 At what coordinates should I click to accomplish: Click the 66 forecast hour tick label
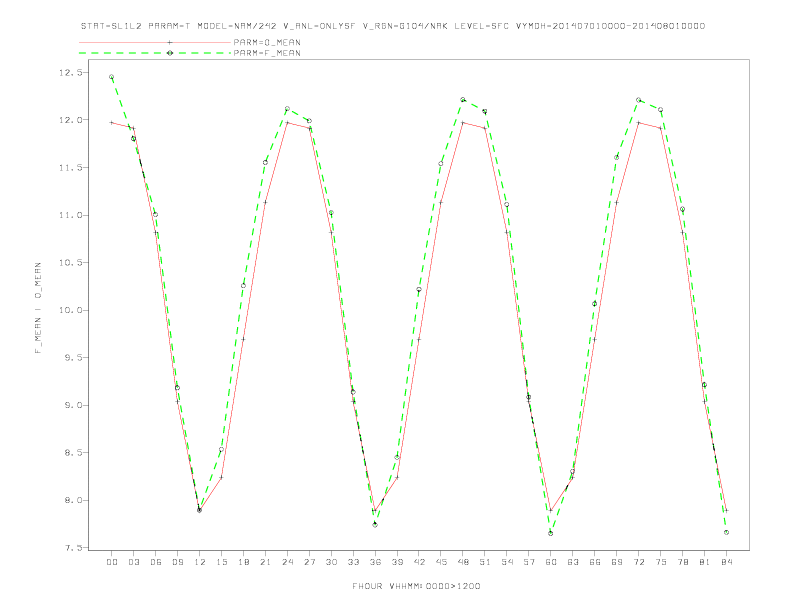[x=595, y=562]
